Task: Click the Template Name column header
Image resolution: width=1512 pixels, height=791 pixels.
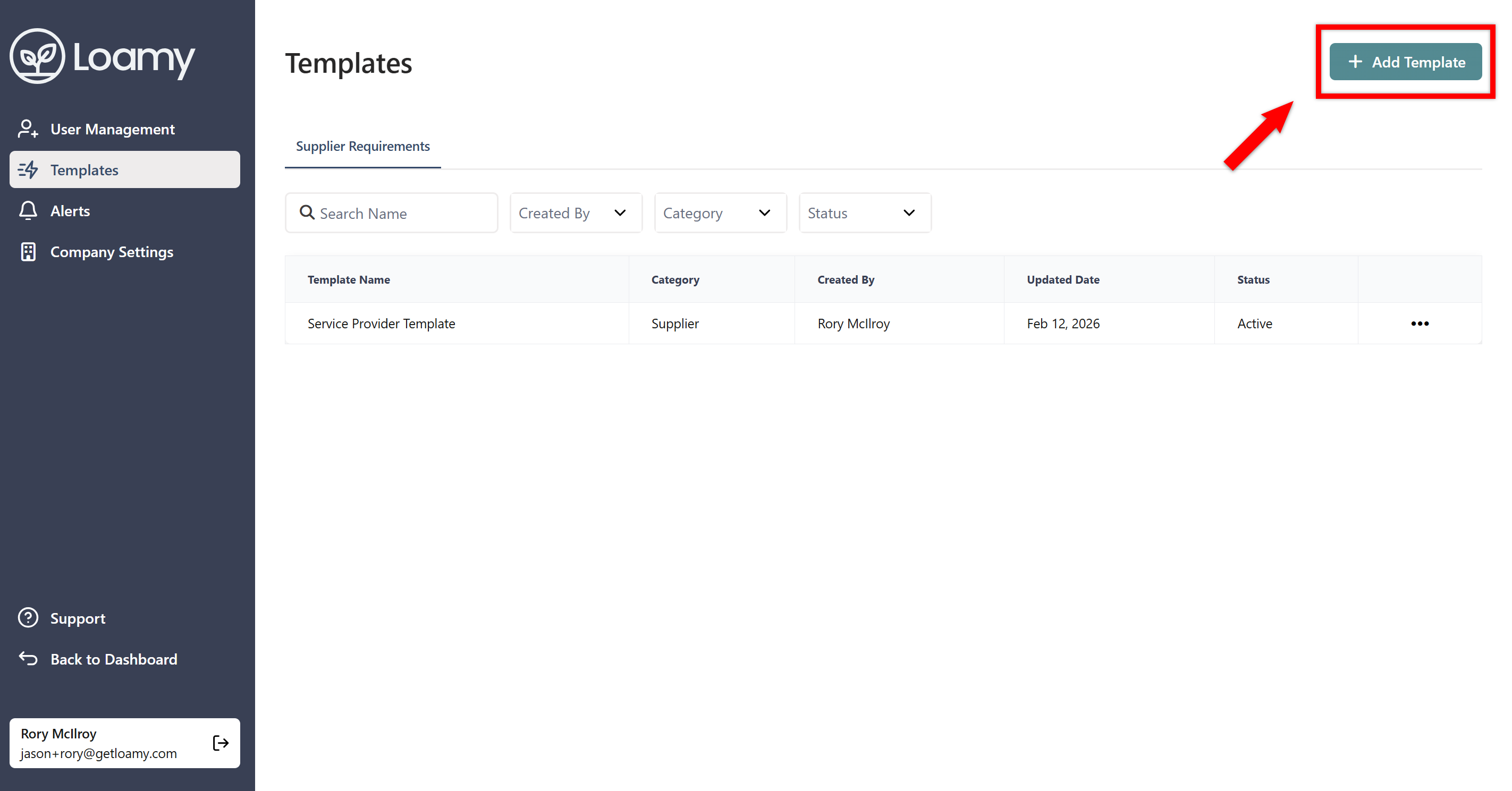Action: point(349,279)
